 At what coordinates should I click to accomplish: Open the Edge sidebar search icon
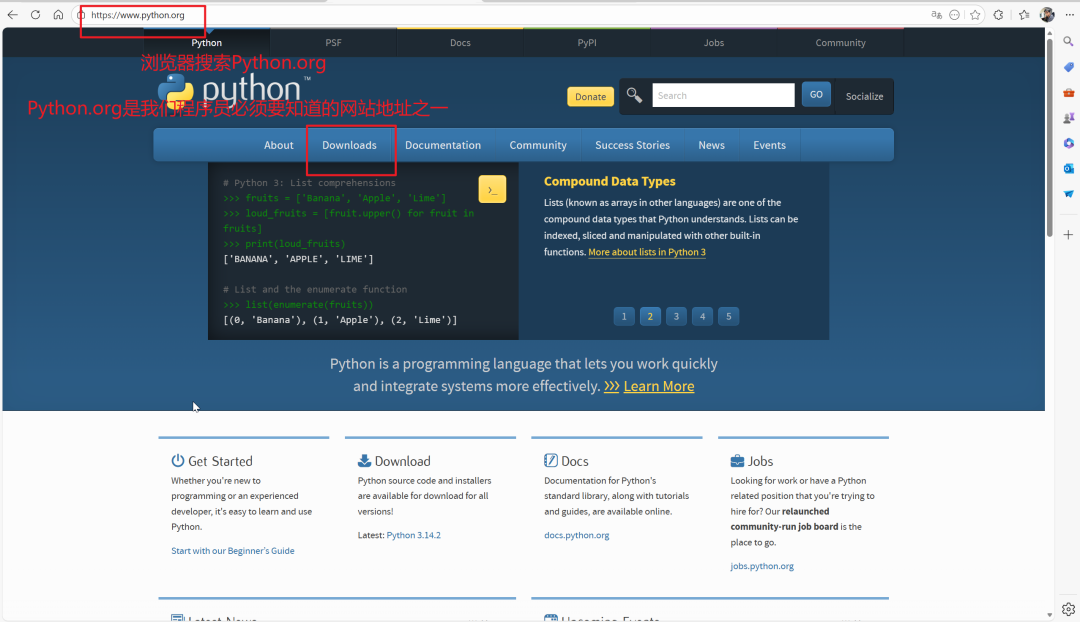pyautogui.click(x=1068, y=41)
